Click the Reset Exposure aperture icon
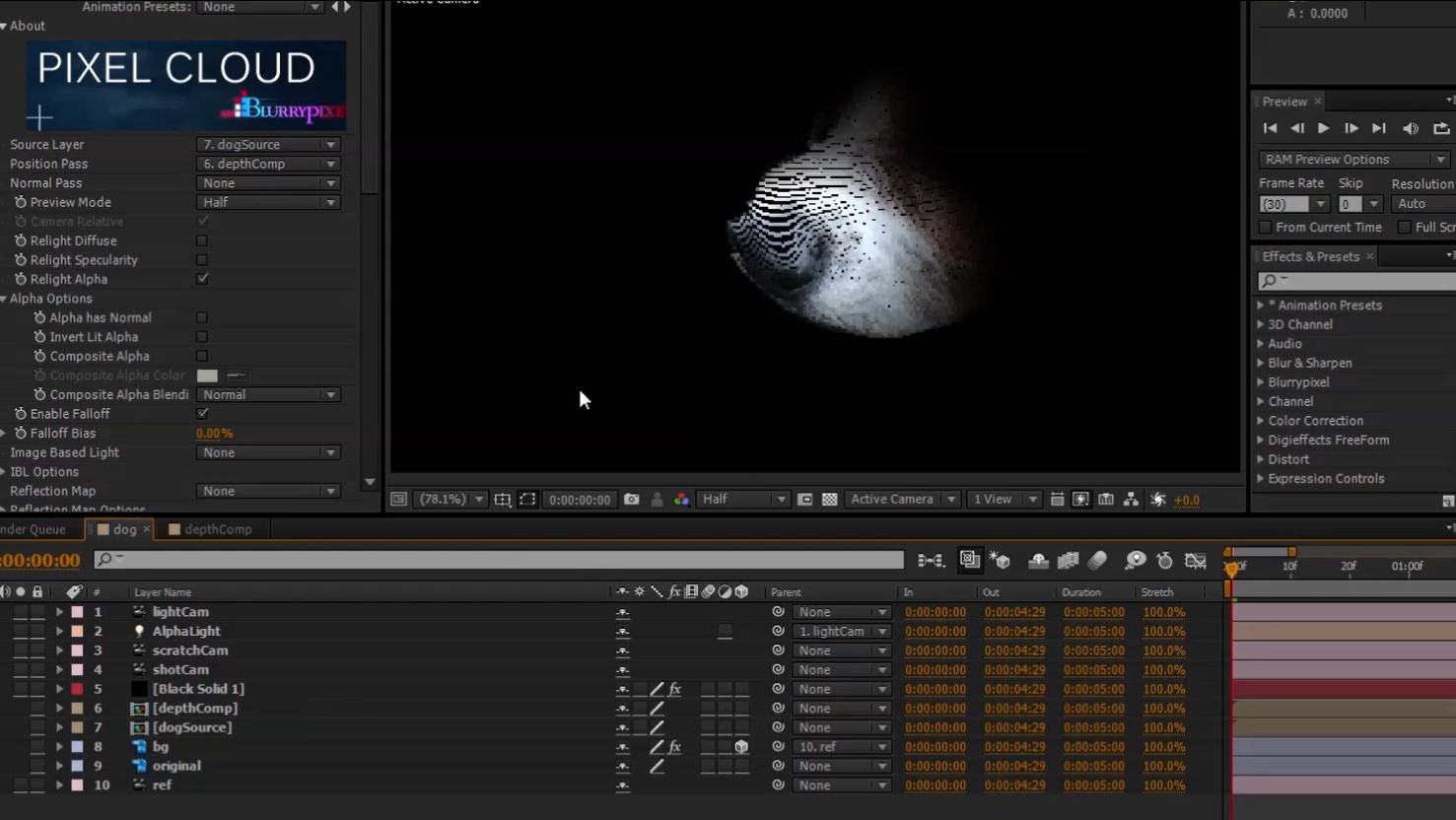The width and height of the screenshot is (1456, 820). click(1158, 500)
